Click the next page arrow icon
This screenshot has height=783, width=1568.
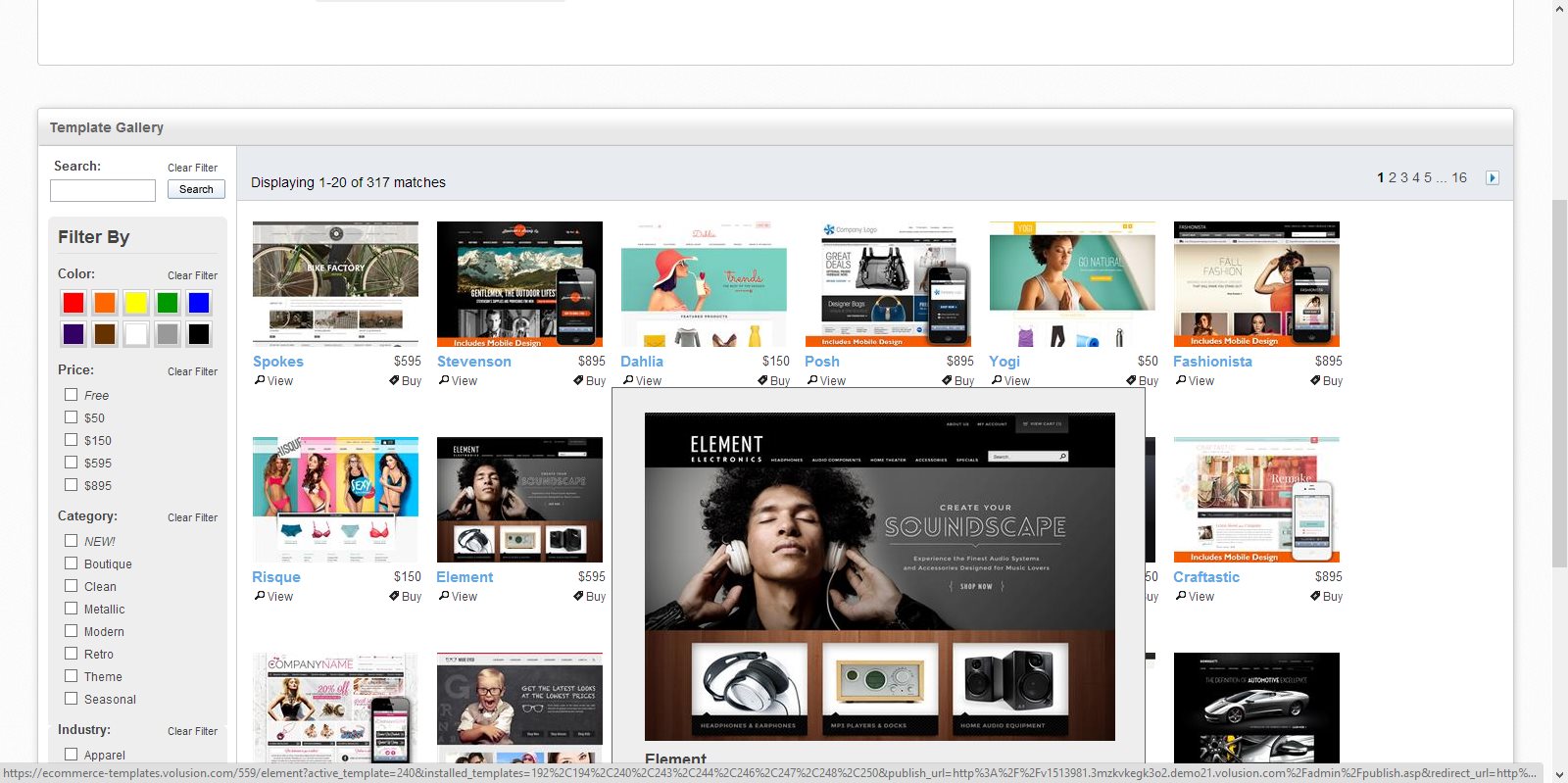(x=1492, y=177)
